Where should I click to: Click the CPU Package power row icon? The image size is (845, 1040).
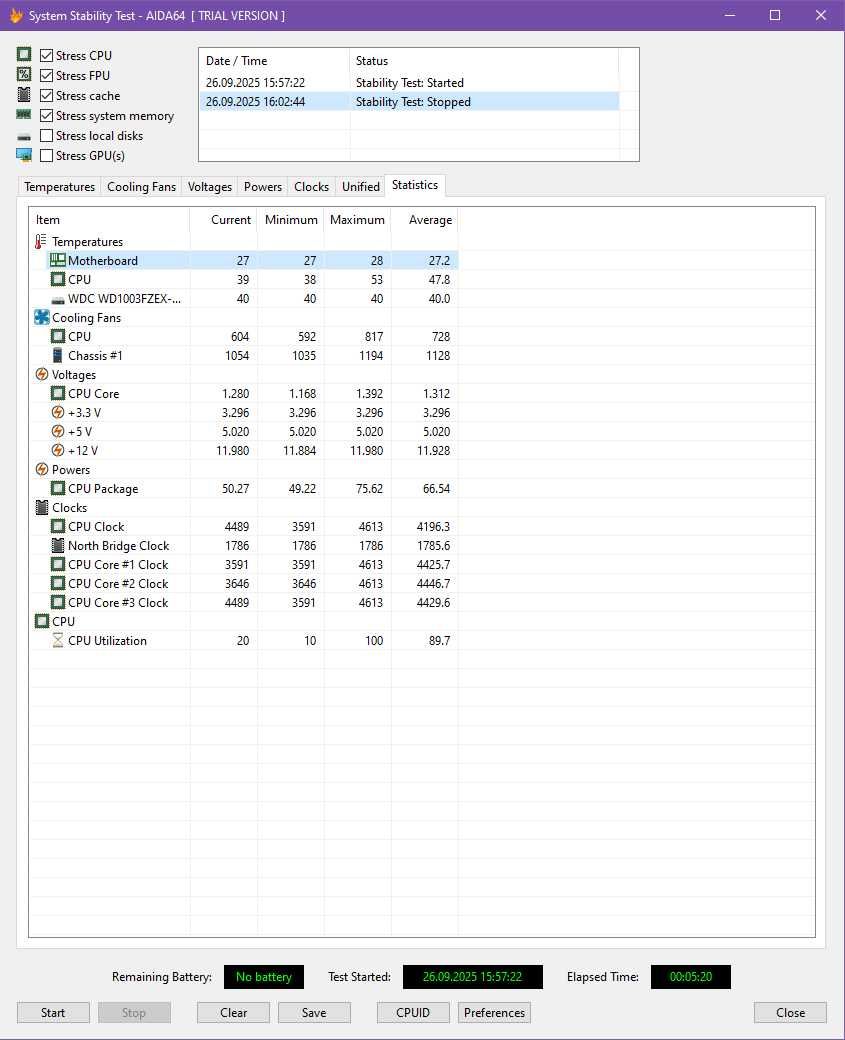pos(58,488)
